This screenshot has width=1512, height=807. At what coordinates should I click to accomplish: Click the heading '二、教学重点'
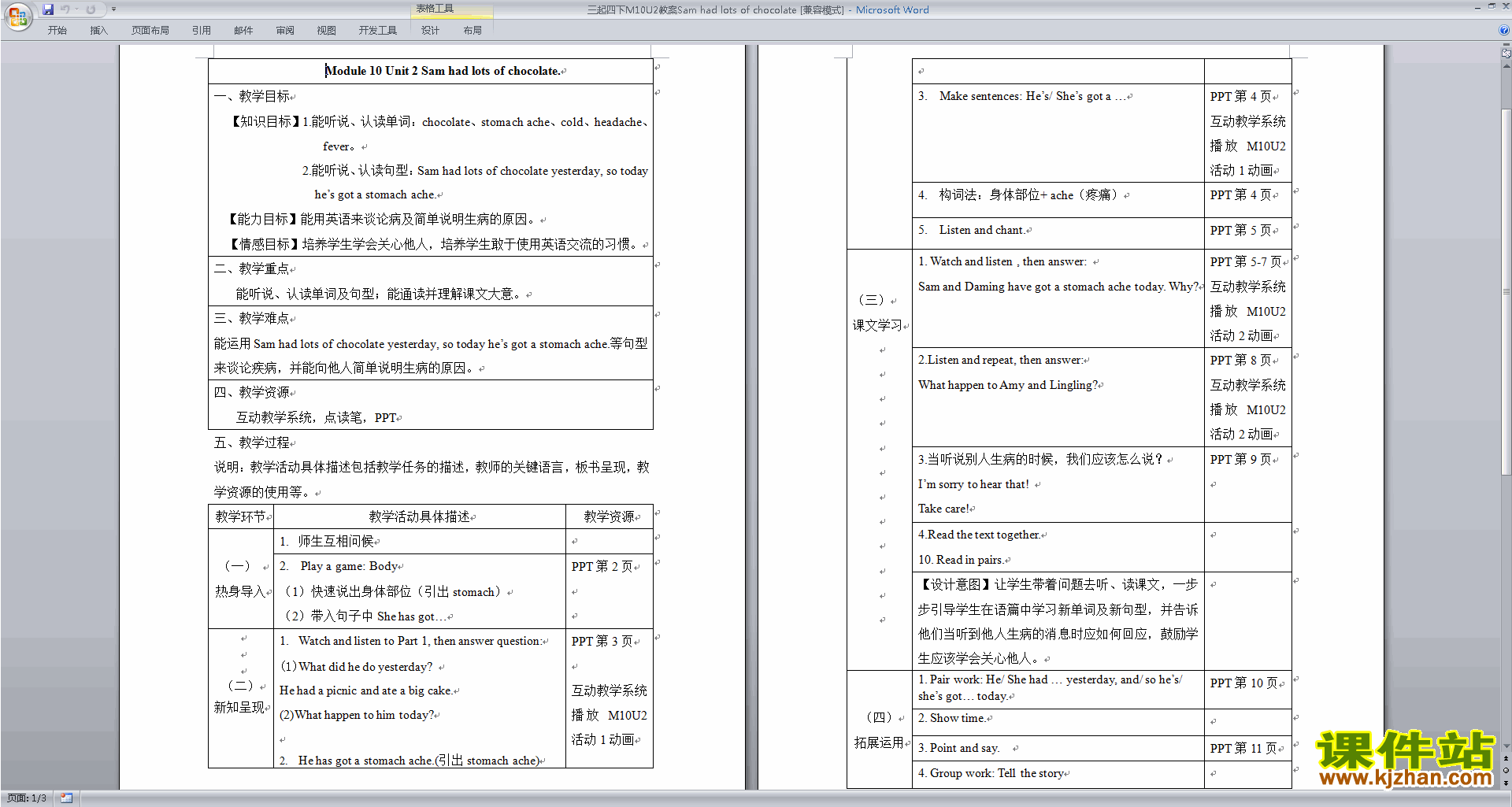pos(252,268)
